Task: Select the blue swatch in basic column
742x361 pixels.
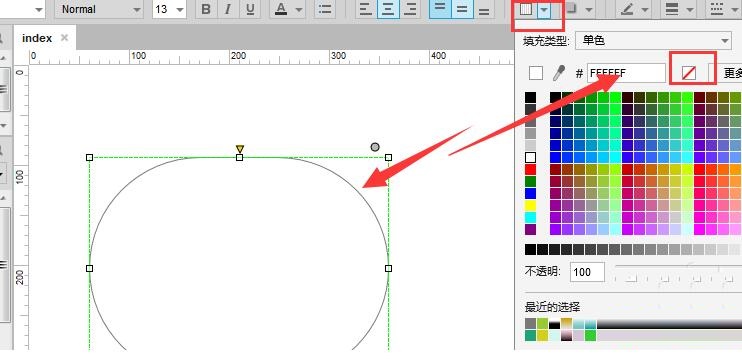Action: point(530,194)
